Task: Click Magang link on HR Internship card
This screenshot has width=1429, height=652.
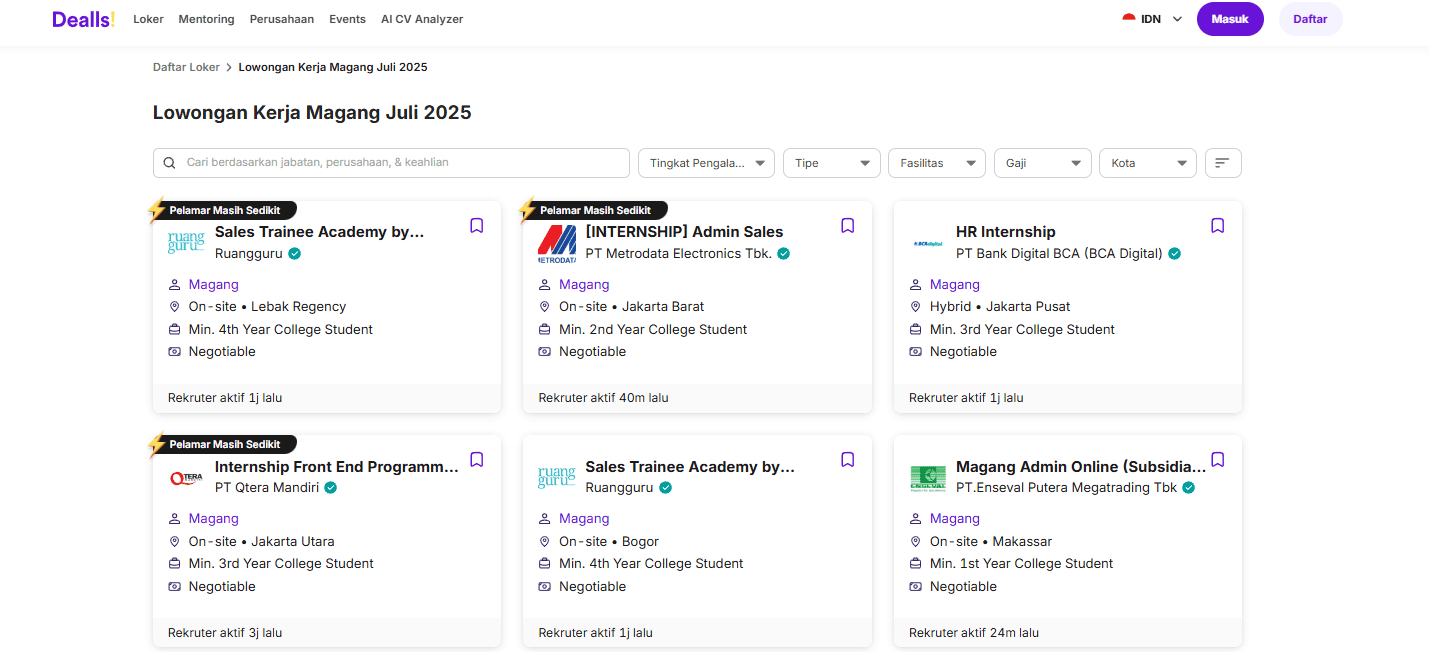Action: pyautogui.click(x=954, y=285)
